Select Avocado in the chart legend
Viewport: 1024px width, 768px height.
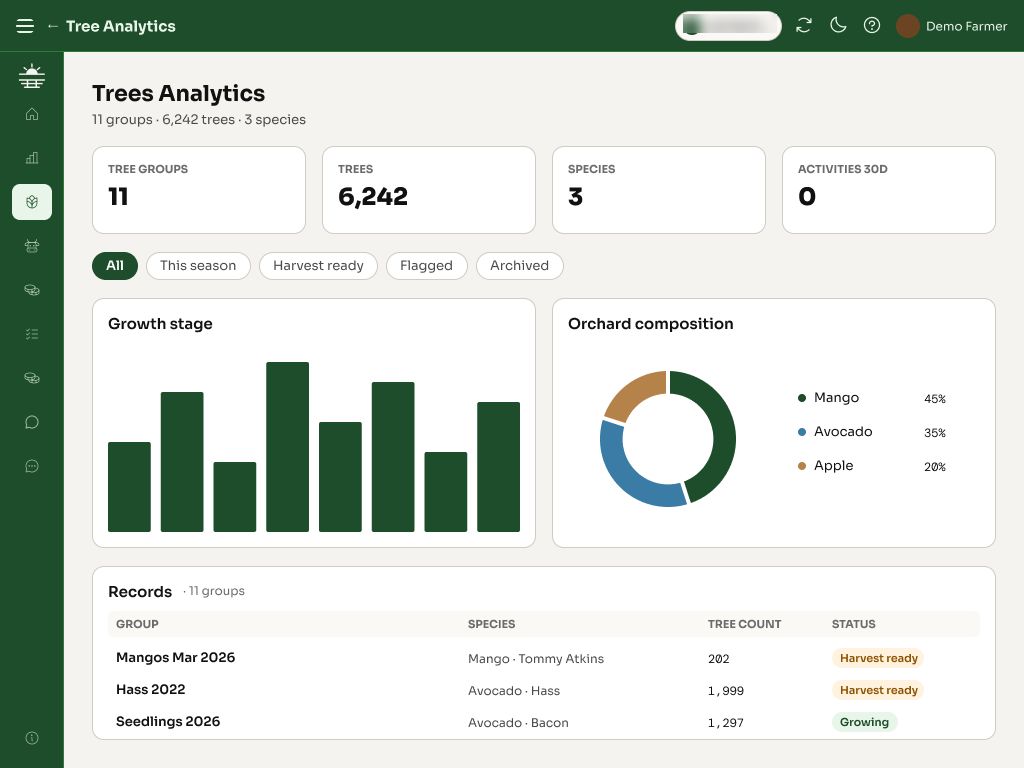coord(842,432)
